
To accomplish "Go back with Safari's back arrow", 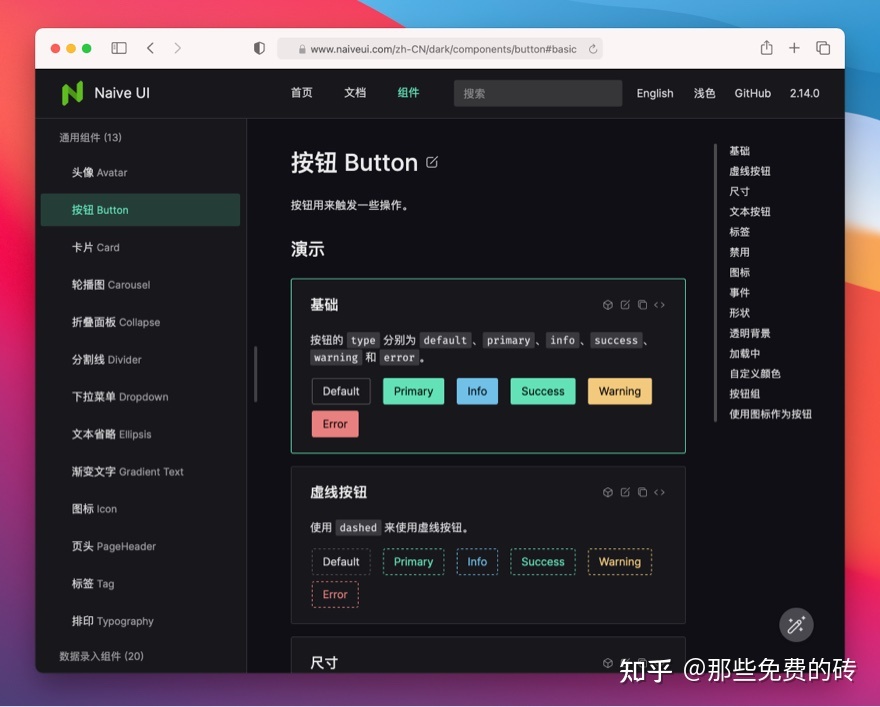I will [x=150, y=48].
